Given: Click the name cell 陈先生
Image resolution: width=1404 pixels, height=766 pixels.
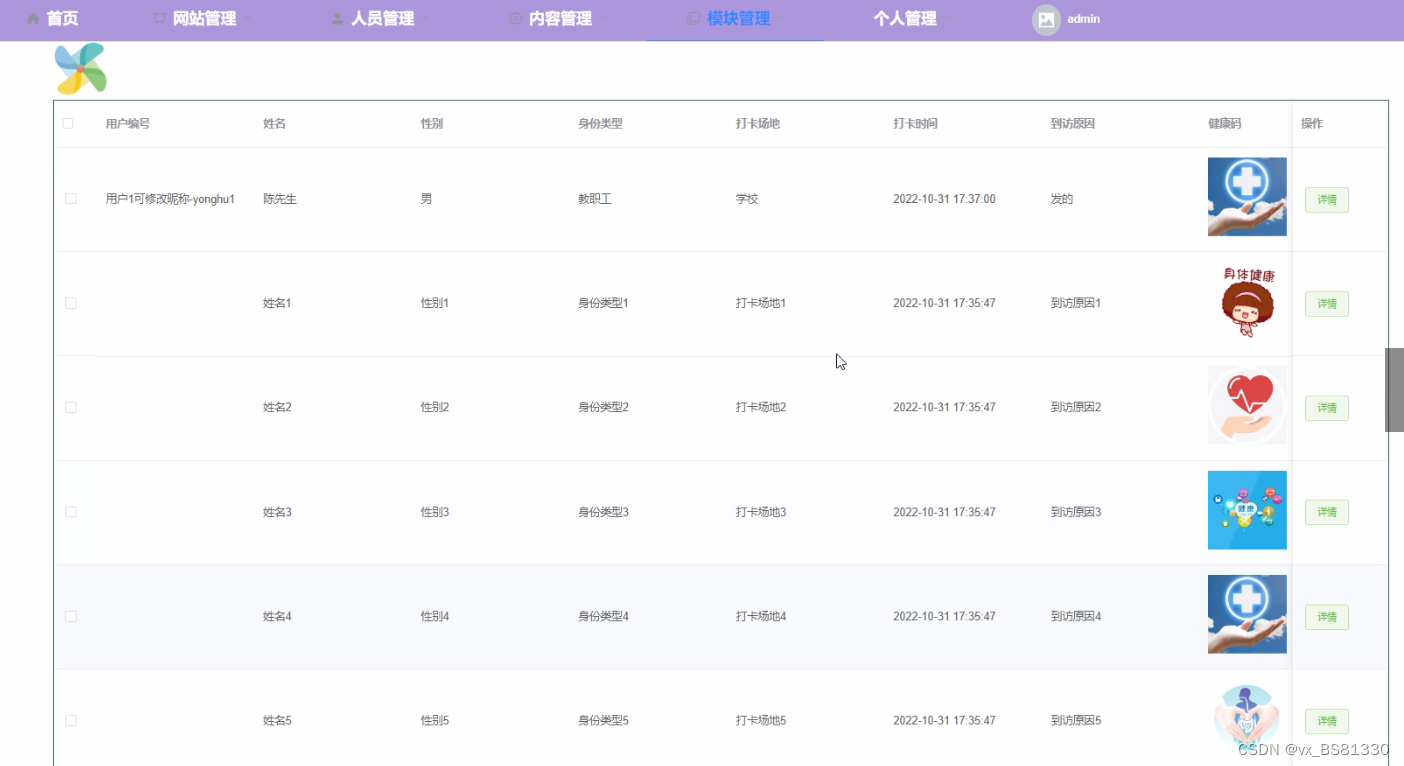Looking at the screenshot, I should (280, 199).
